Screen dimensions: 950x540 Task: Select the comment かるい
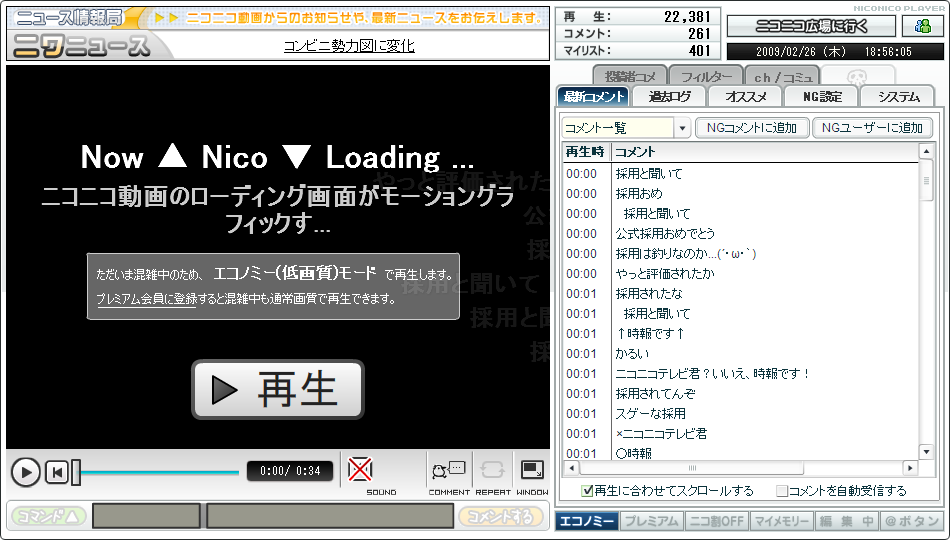point(631,353)
